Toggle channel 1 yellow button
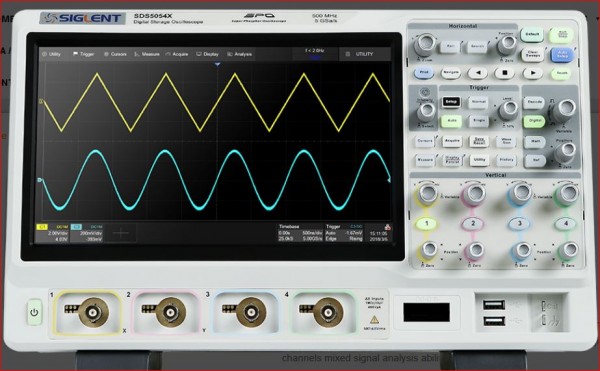Screen dimensions: 600x371 click(x=427, y=223)
